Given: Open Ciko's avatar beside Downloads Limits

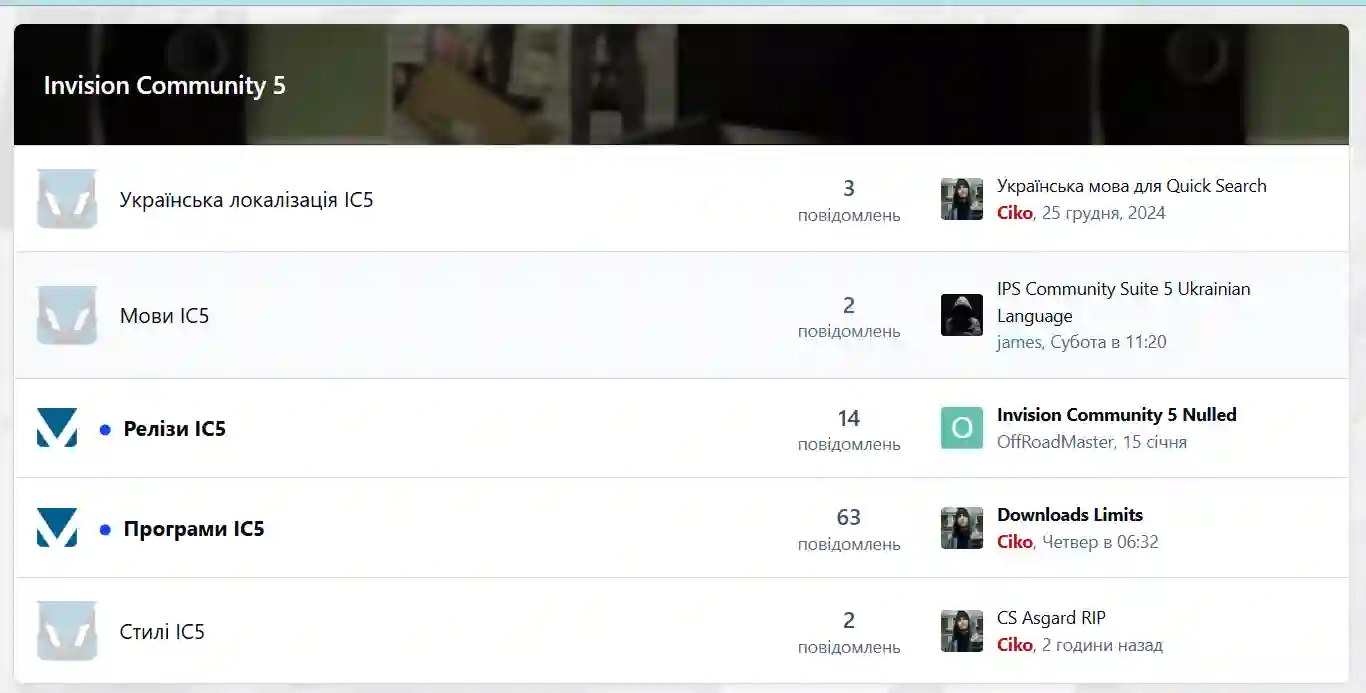Looking at the screenshot, I should pos(962,528).
